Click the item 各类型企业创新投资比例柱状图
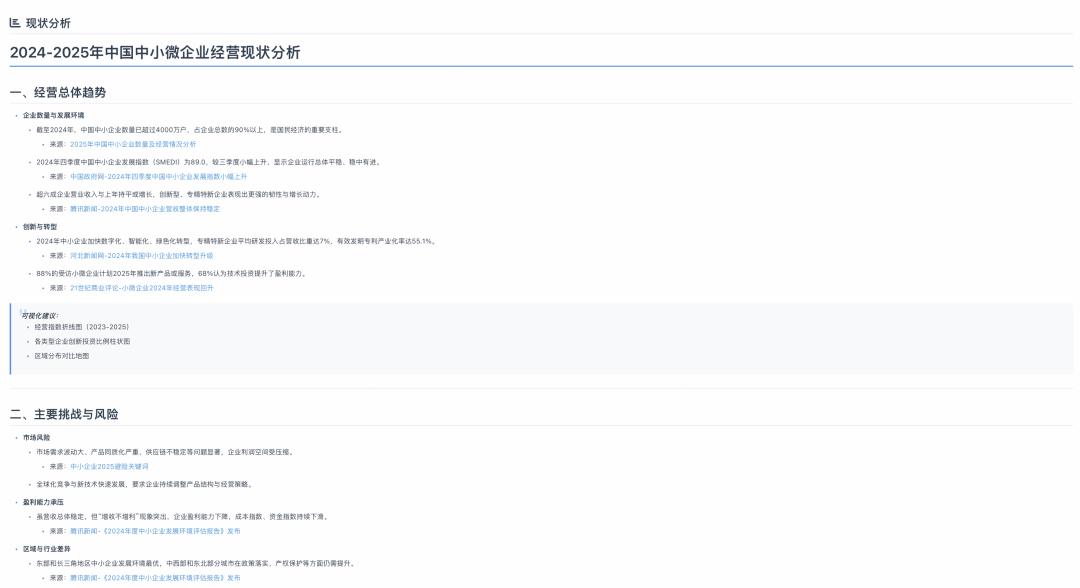Screen dimensions: 1080x588 click(x=82, y=342)
